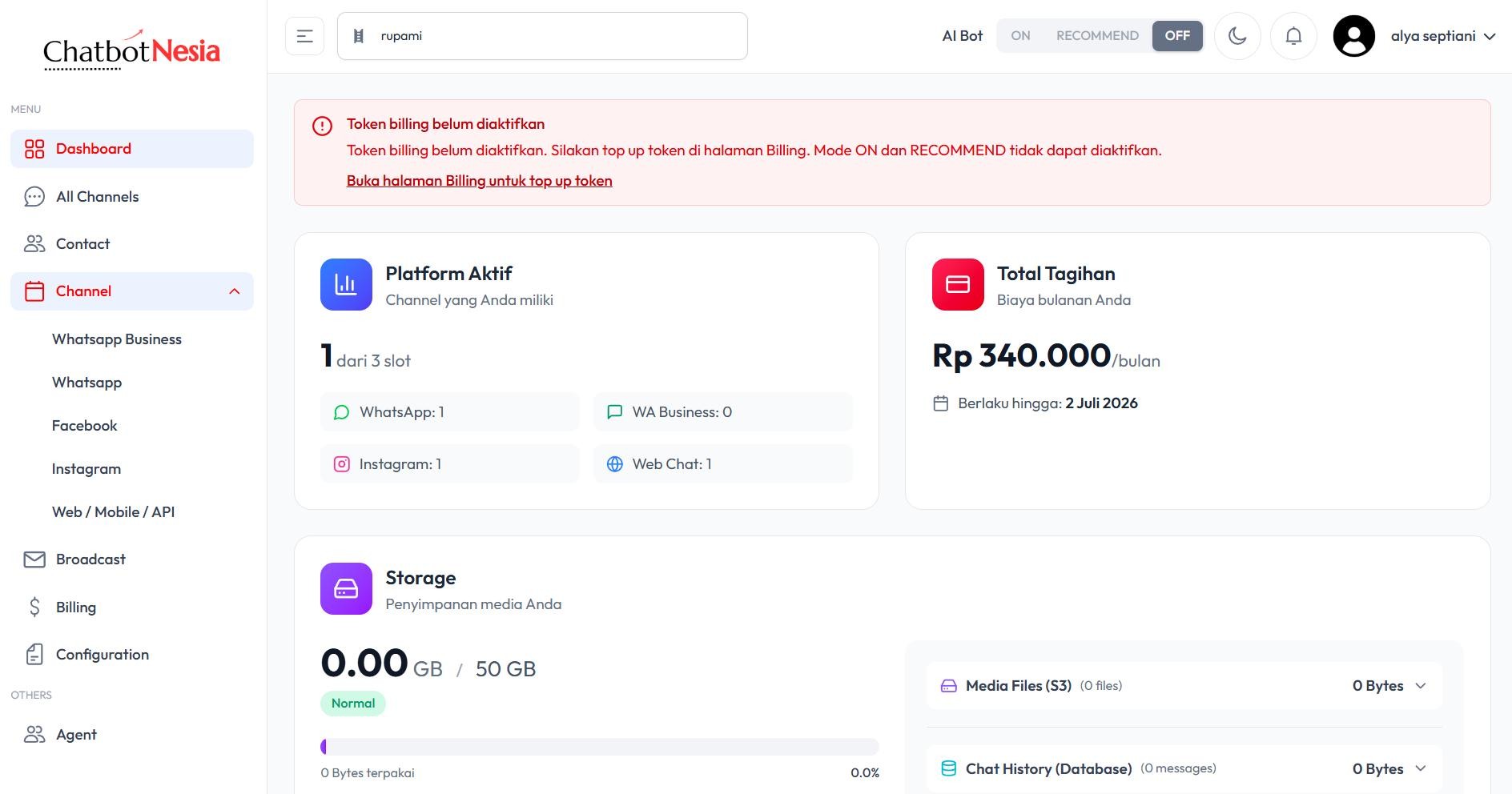This screenshot has height=794, width=1512.
Task: Click the Contact people icon
Action: pyautogui.click(x=34, y=244)
